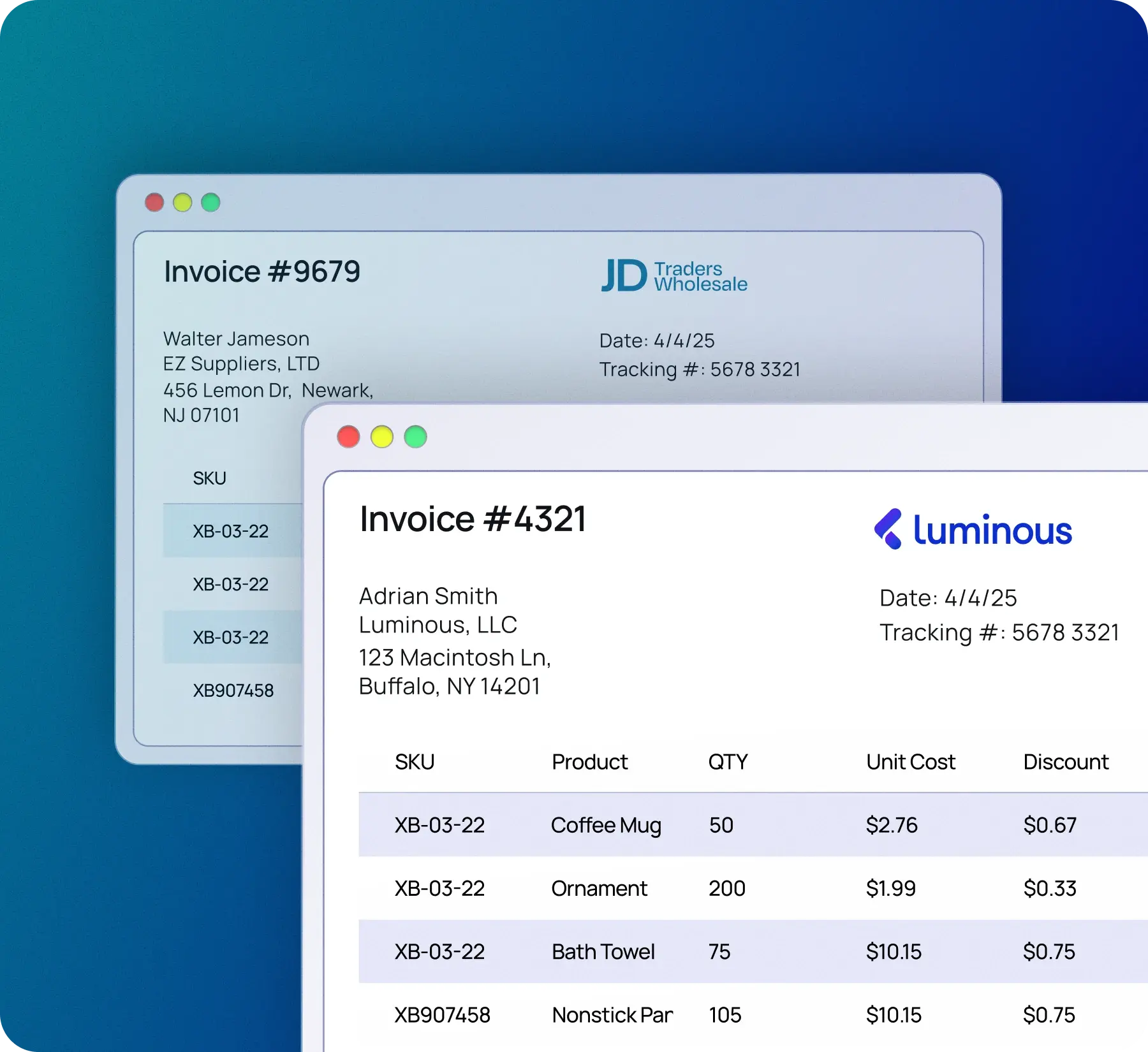Click Bath Towel discount $0.75
Image resolution: width=1148 pixels, height=1052 pixels.
1049,951
